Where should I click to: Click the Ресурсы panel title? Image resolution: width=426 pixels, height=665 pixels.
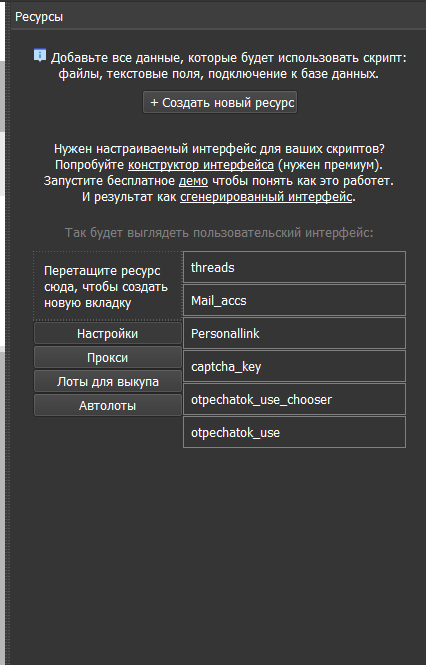point(39,17)
